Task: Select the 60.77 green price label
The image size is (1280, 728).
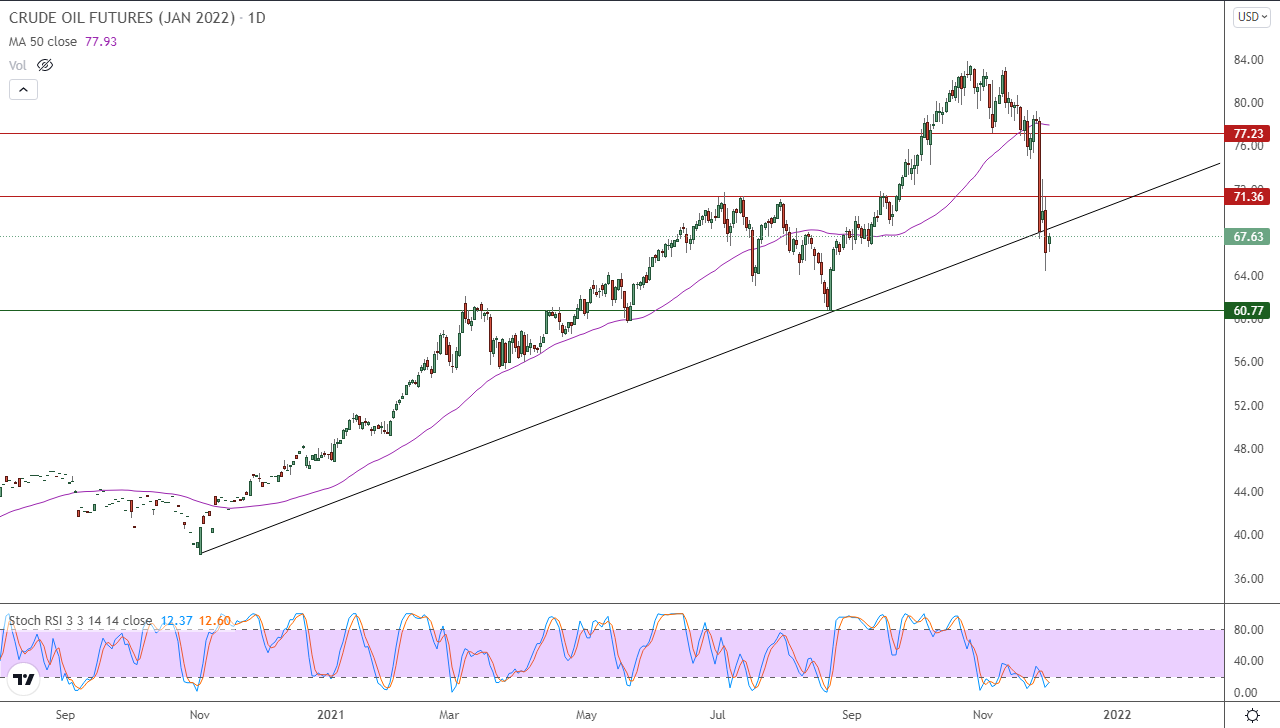Action: [x=1248, y=311]
